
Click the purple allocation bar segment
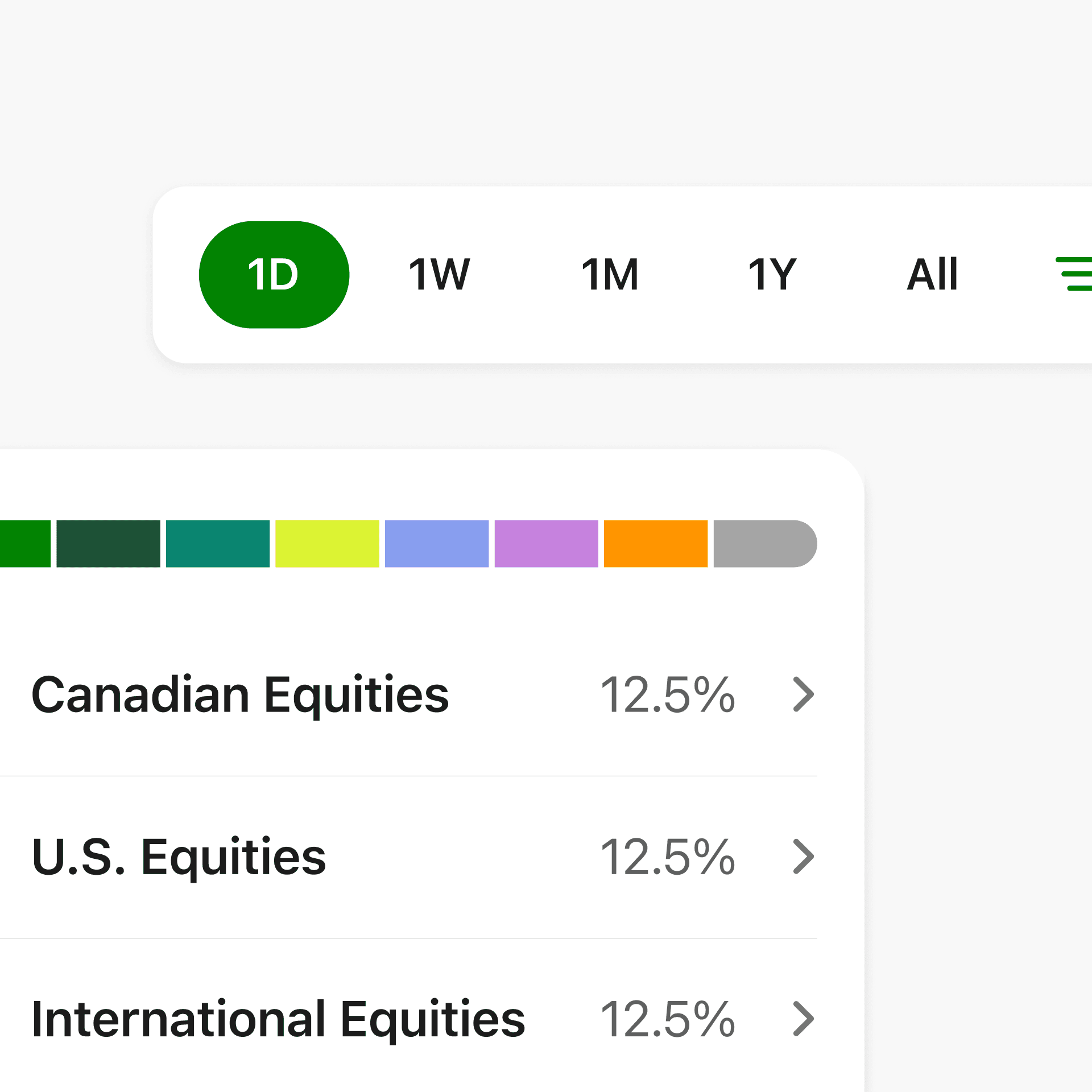pyautogui.click(x=546, y=544)
